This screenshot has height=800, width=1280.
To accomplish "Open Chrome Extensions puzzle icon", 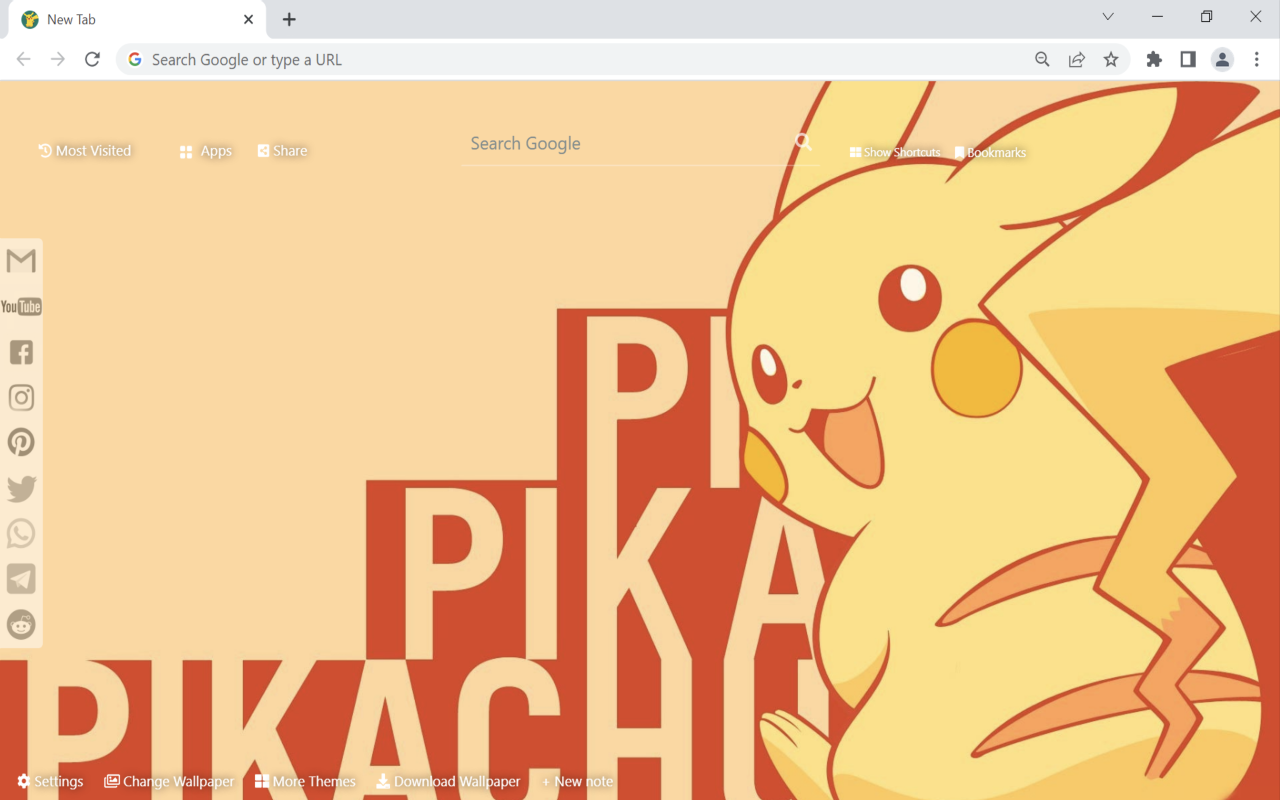I will coord(1154,59).
